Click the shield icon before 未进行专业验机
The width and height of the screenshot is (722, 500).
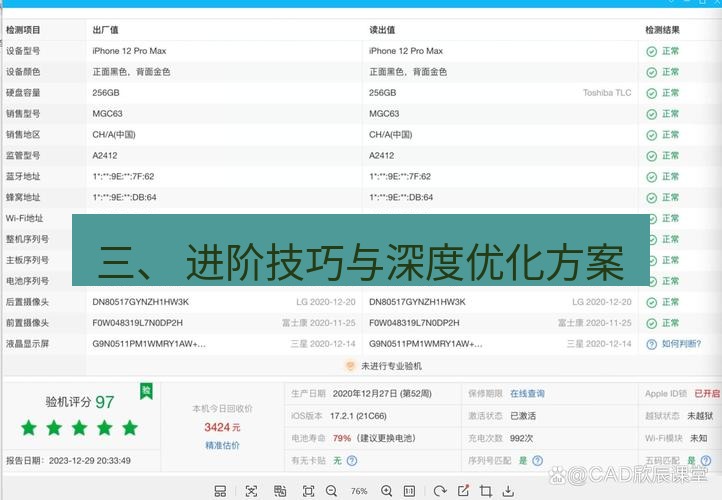[x=350, y=366]
